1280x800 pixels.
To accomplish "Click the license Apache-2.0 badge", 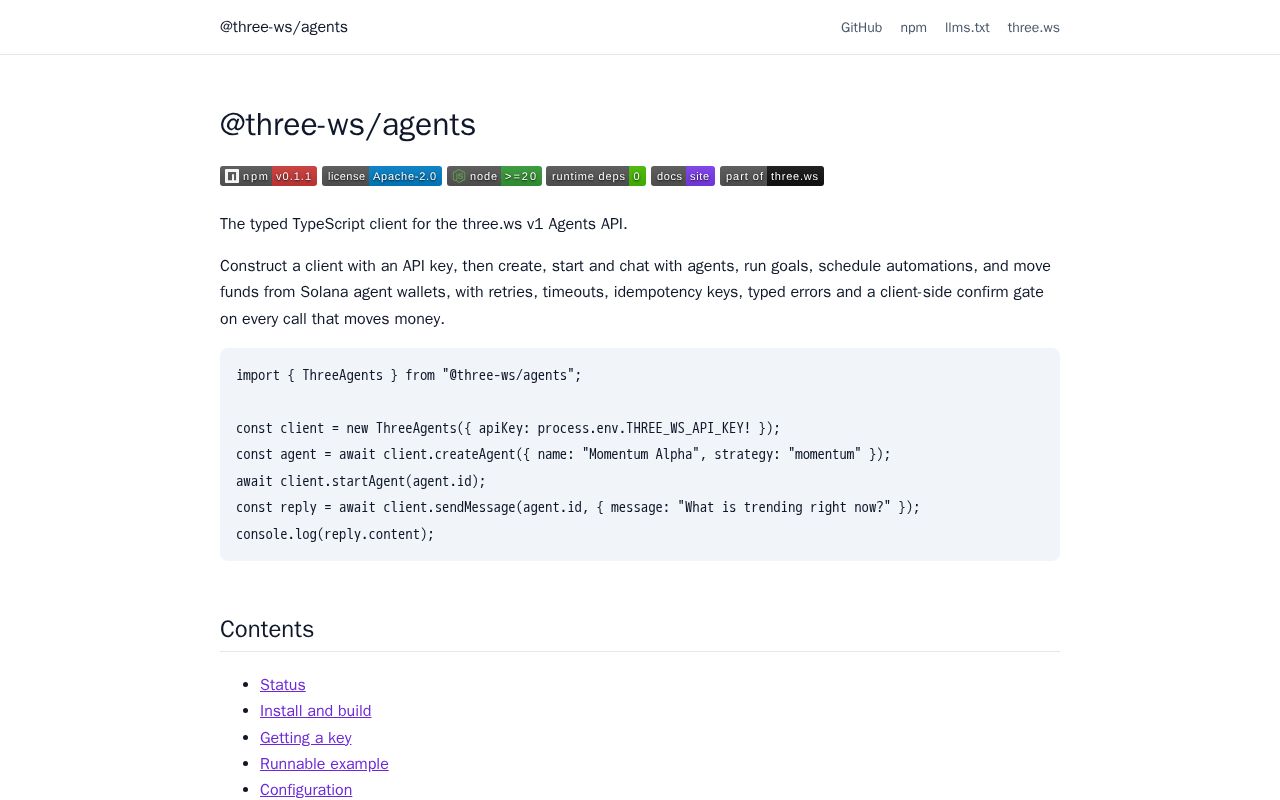I will 382,176.
